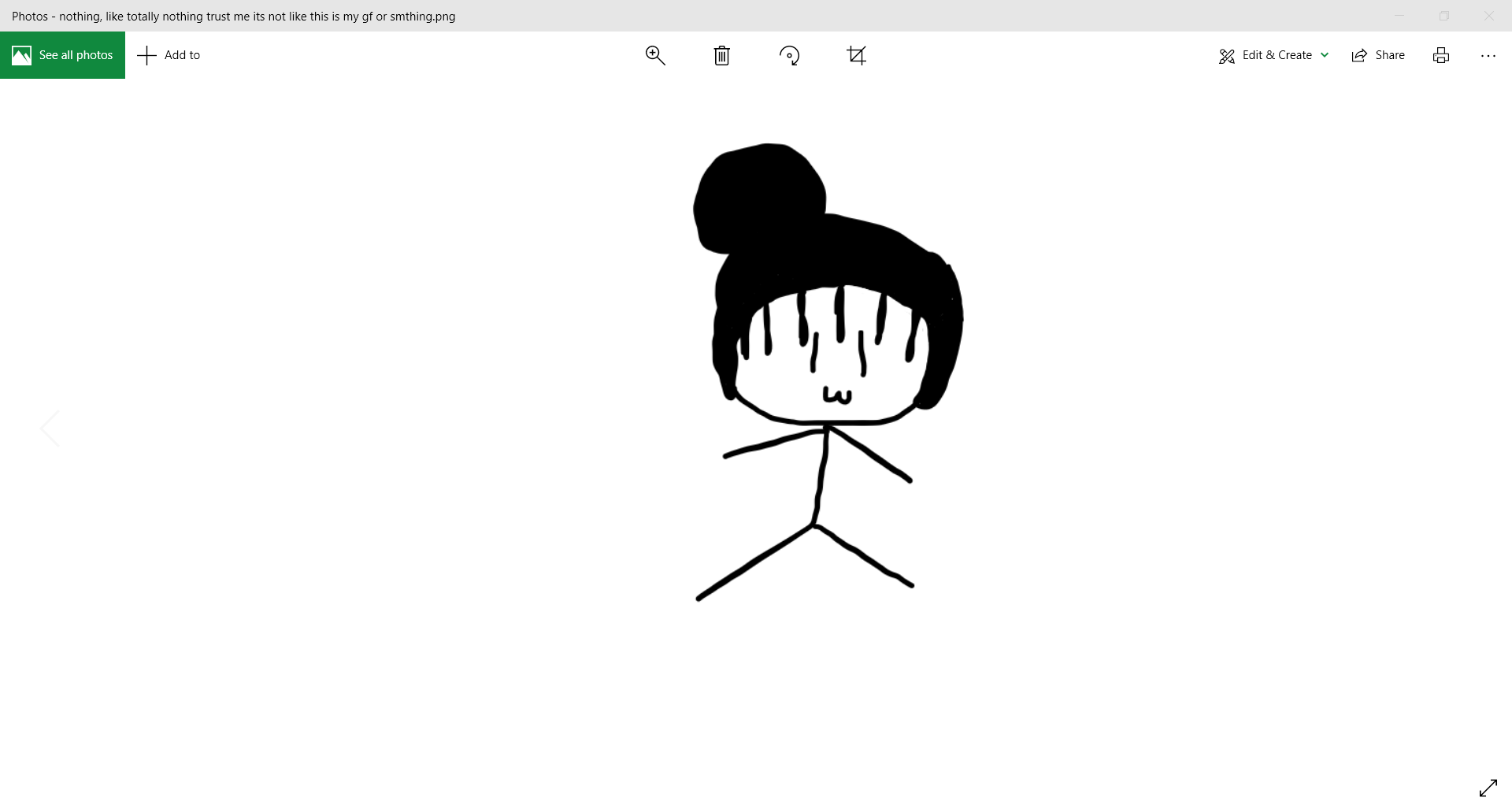Rotate the image with rotate icon

[x=789, y=55]
